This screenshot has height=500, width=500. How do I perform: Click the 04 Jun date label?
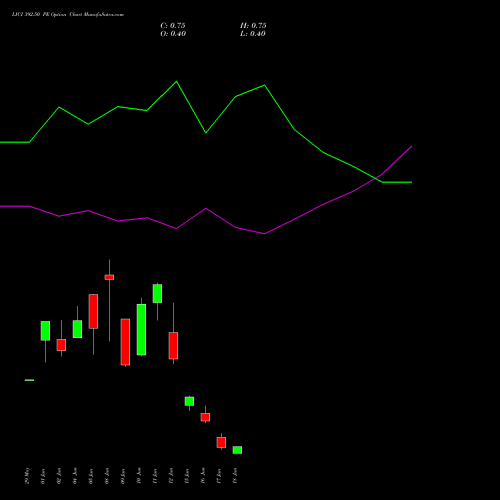(x=75, y=476)
